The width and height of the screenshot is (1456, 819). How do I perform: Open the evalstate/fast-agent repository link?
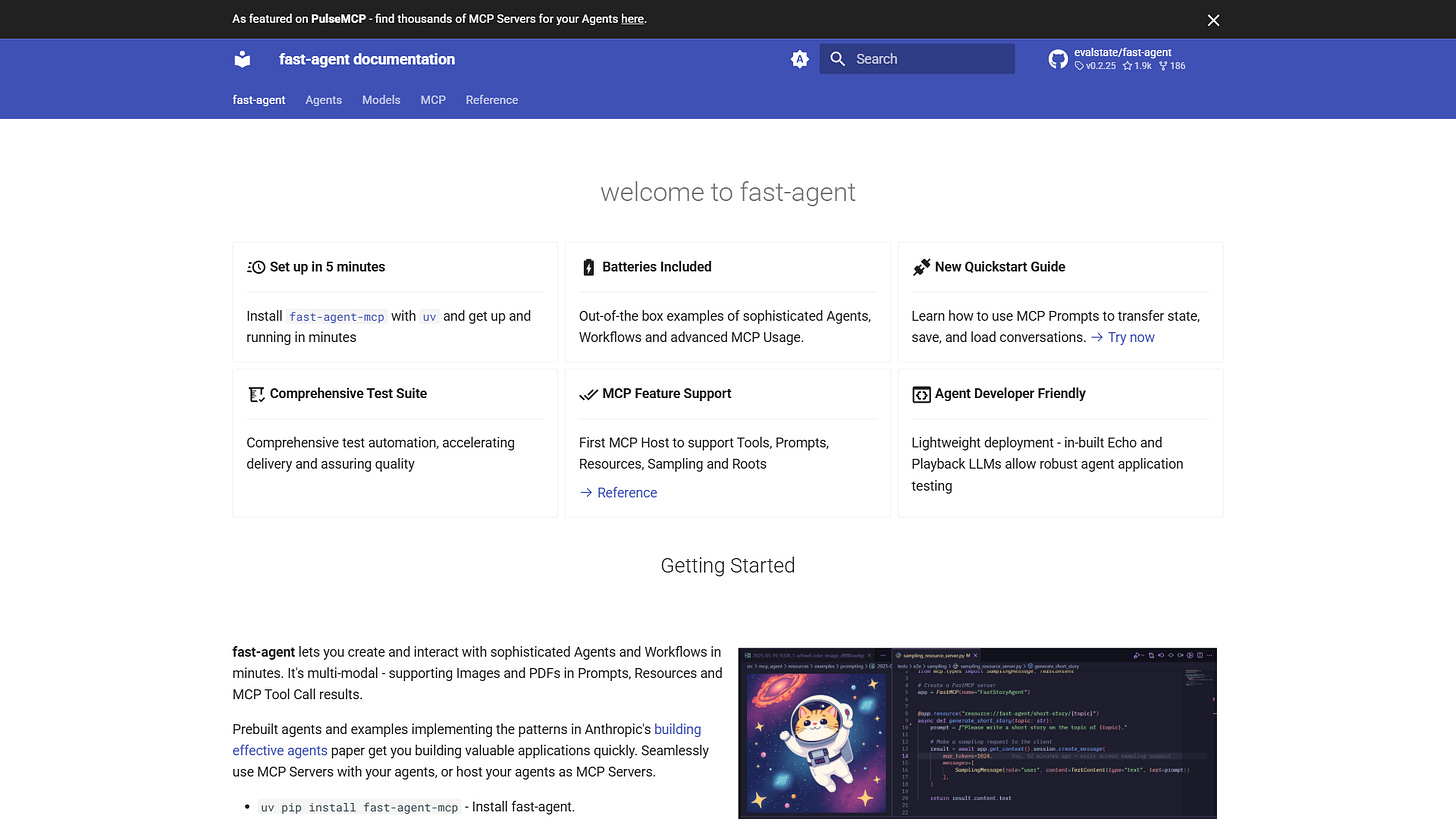pos(1122,52)
